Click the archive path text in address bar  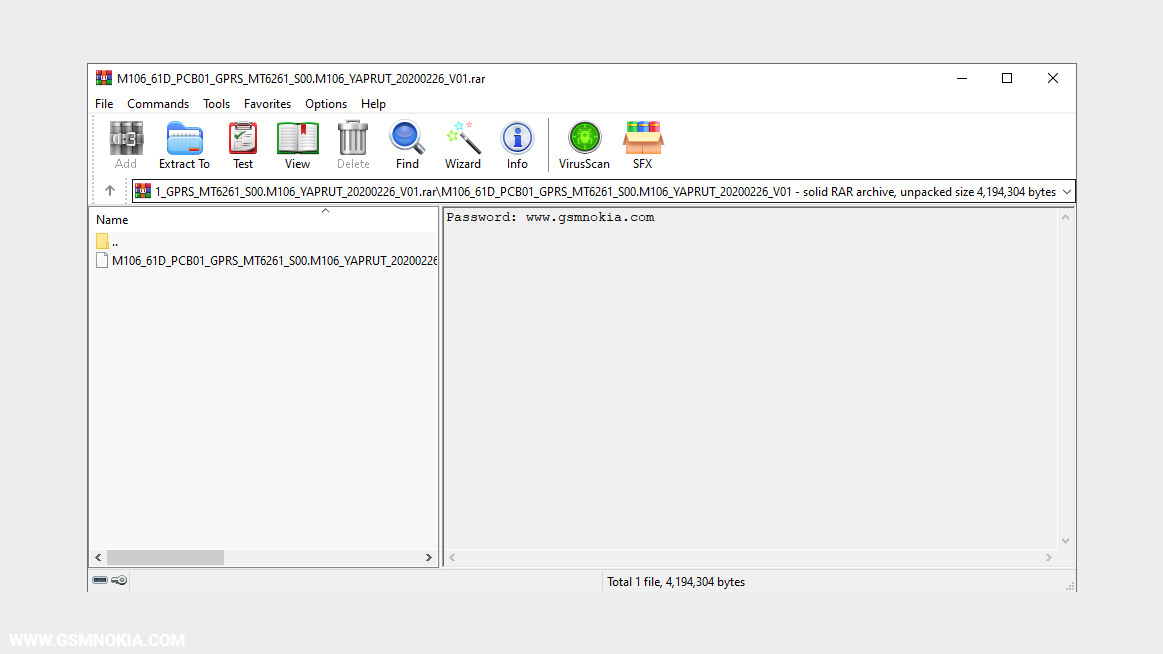605,191
